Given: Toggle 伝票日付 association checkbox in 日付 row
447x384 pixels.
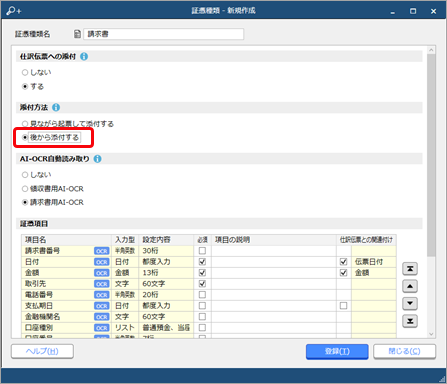Looking at the screenshot, I should pyautogui.click(x=344, y=262).
